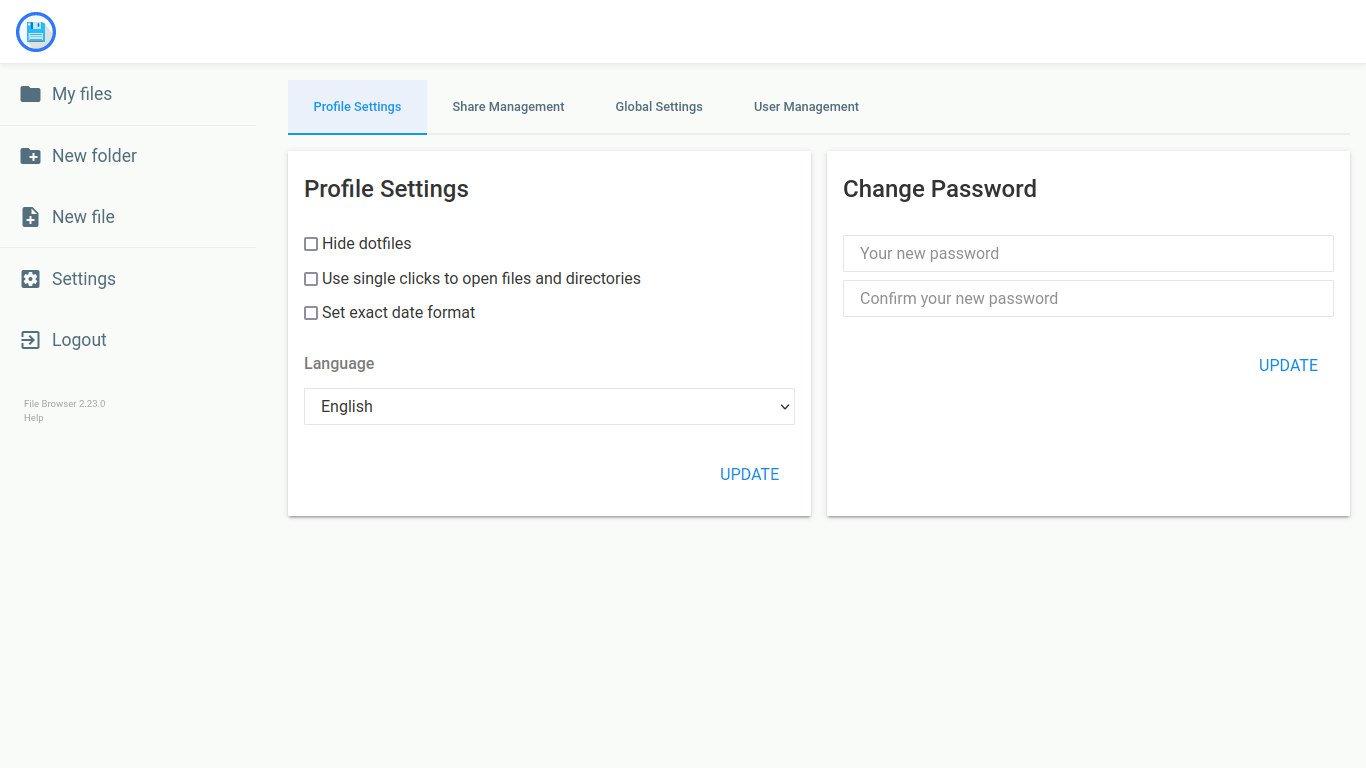Viewport: 1366px width, 768px height.
Task: Open the Language dropdown
Action: (x=549, y=407)
